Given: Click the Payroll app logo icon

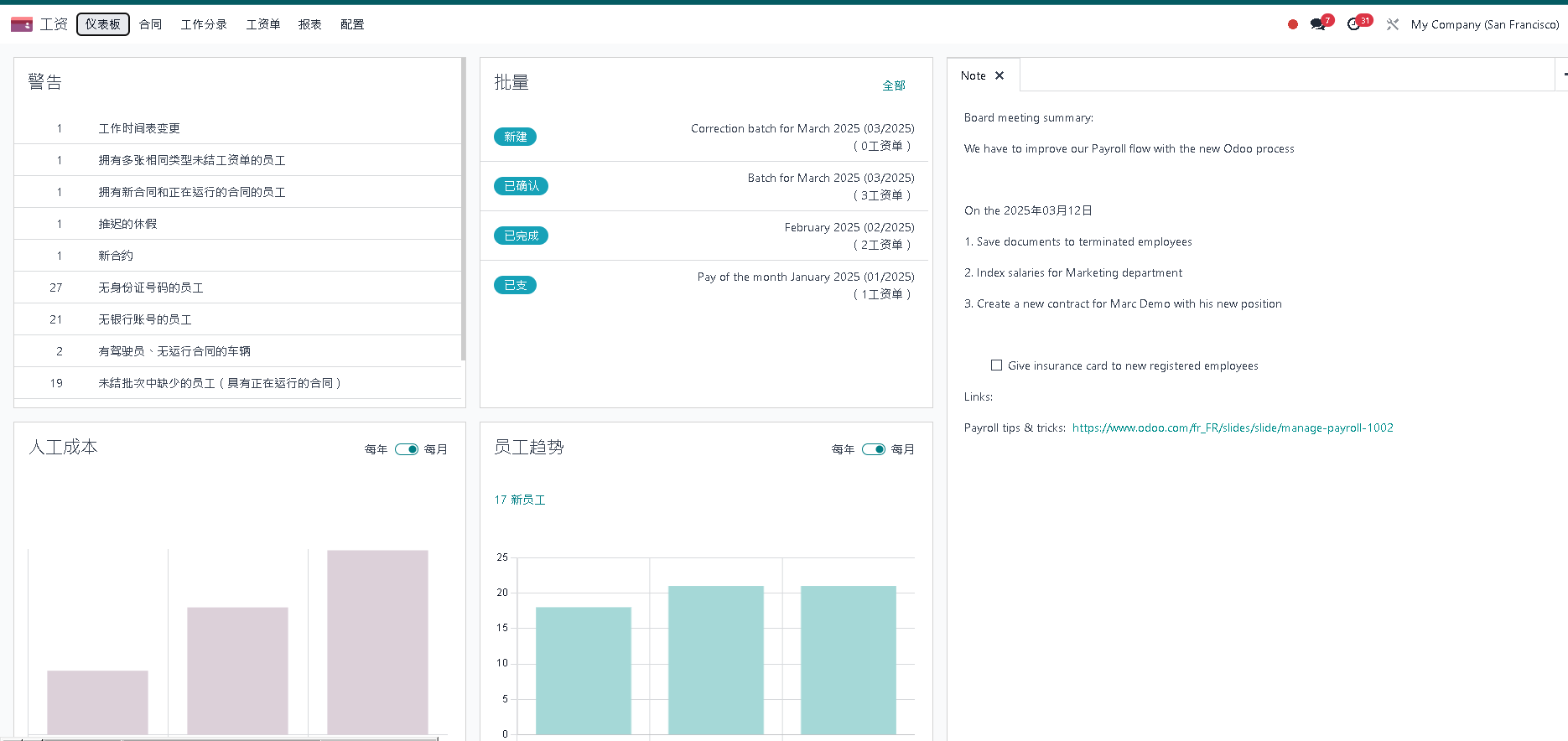Looking at the screenshot, I should (x=22, y=24).
